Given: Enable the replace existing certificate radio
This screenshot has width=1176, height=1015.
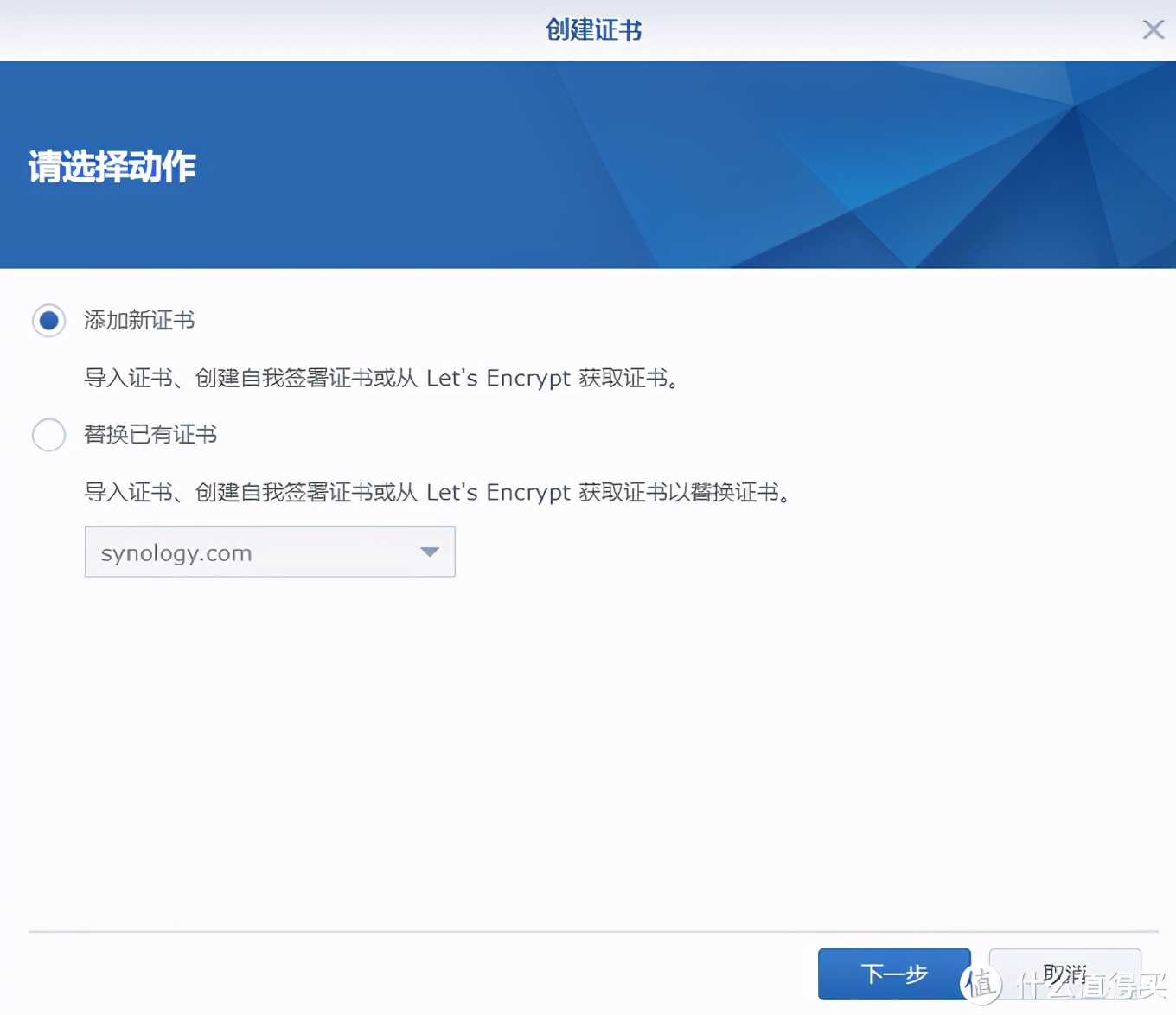Looking at the screenshot, I should tap(48, 435).
